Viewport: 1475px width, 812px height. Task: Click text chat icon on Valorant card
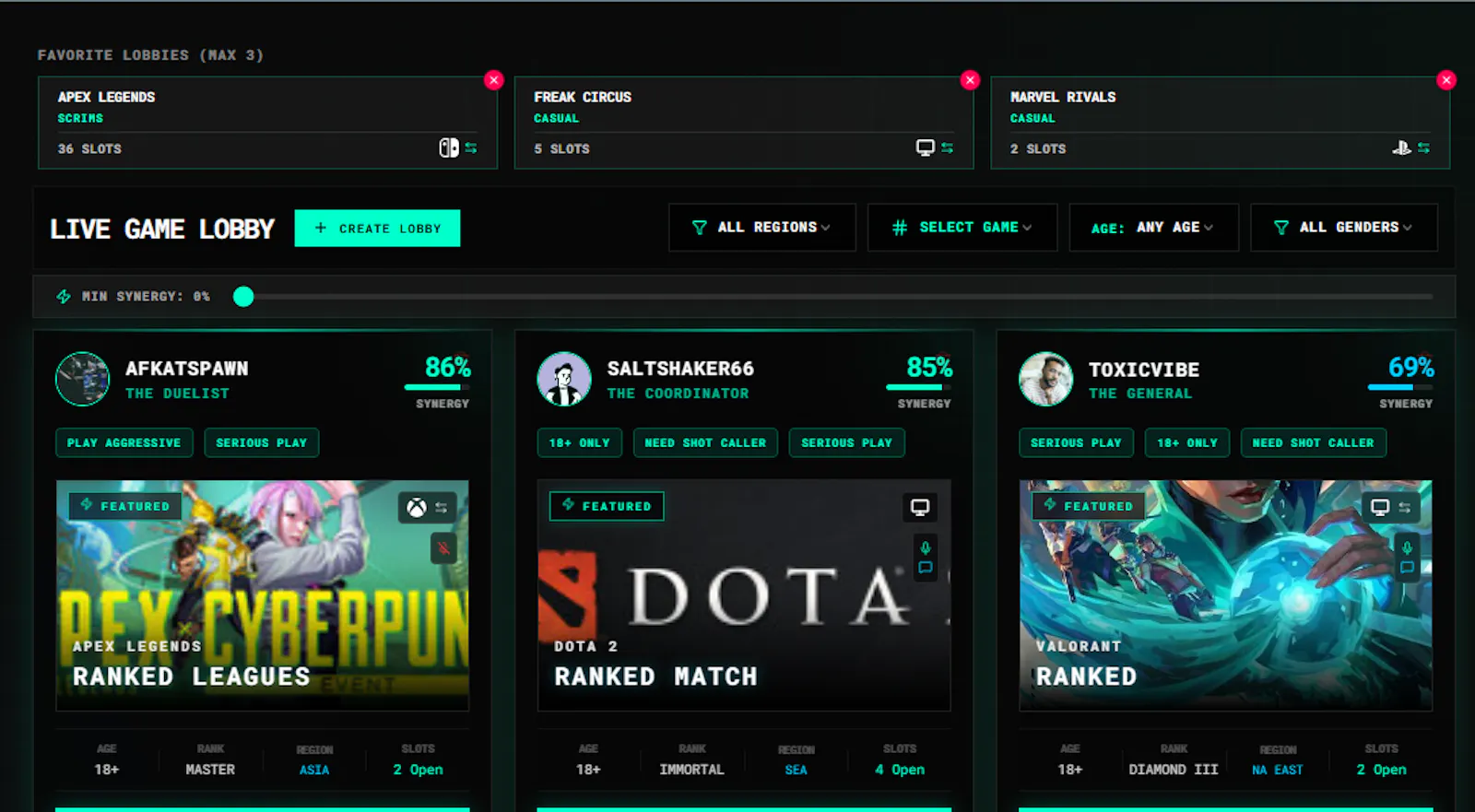[x=1408, y=568]
